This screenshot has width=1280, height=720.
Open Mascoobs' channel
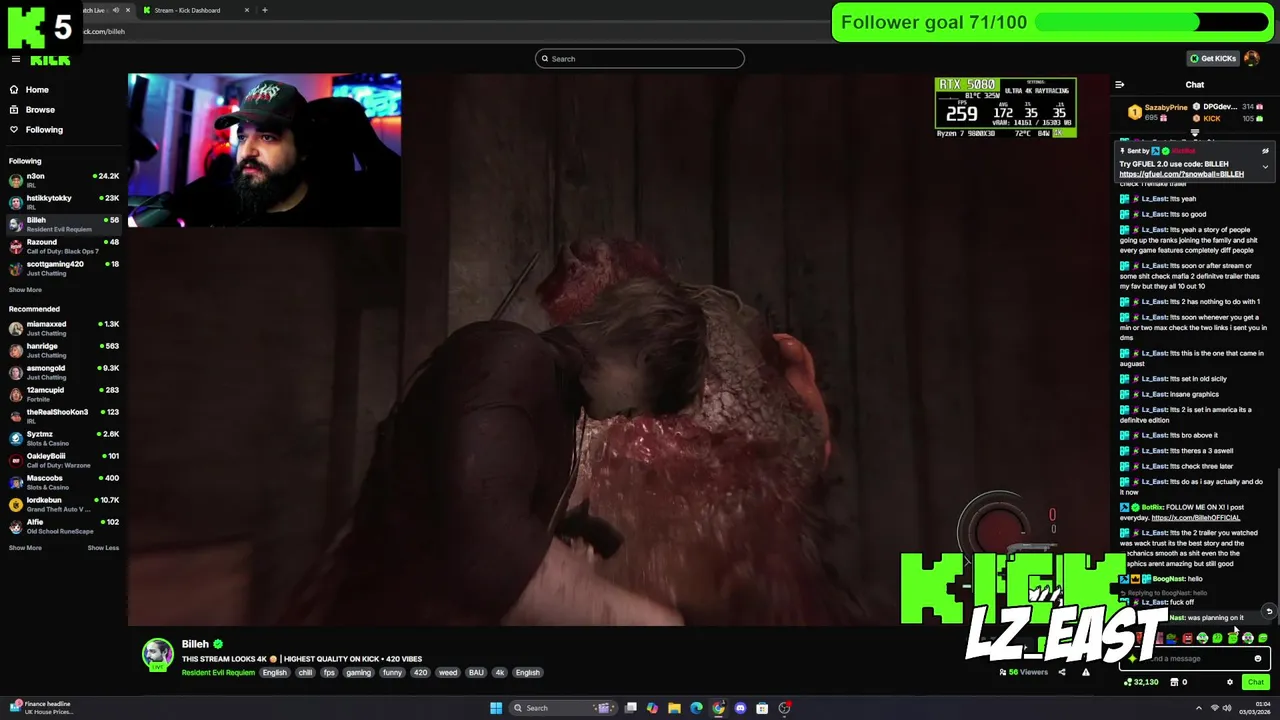tap(64, 482)
